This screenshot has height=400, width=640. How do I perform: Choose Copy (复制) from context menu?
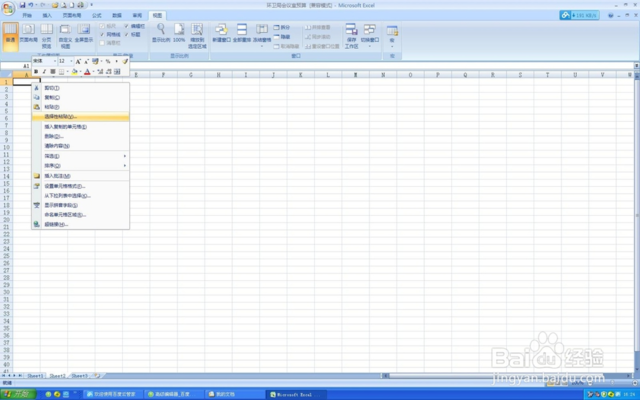click(80, 98)
